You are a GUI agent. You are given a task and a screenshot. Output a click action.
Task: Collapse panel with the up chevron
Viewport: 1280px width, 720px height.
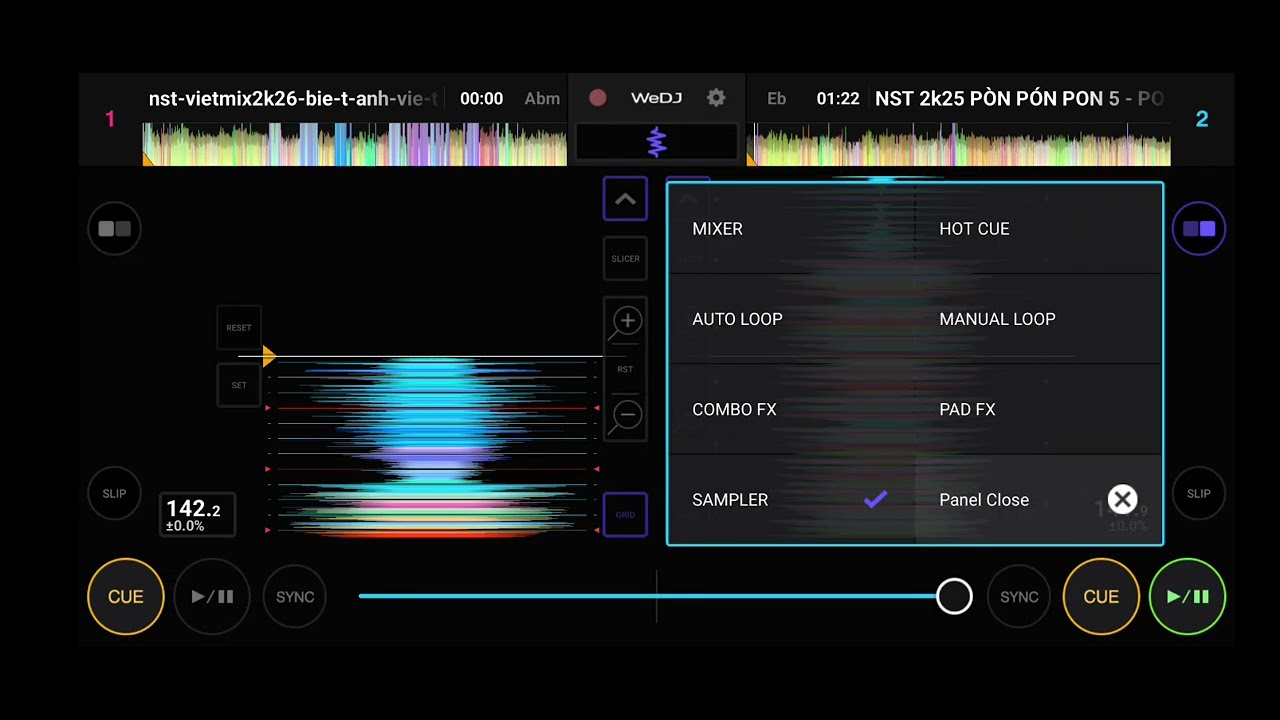tap(625, 199)
